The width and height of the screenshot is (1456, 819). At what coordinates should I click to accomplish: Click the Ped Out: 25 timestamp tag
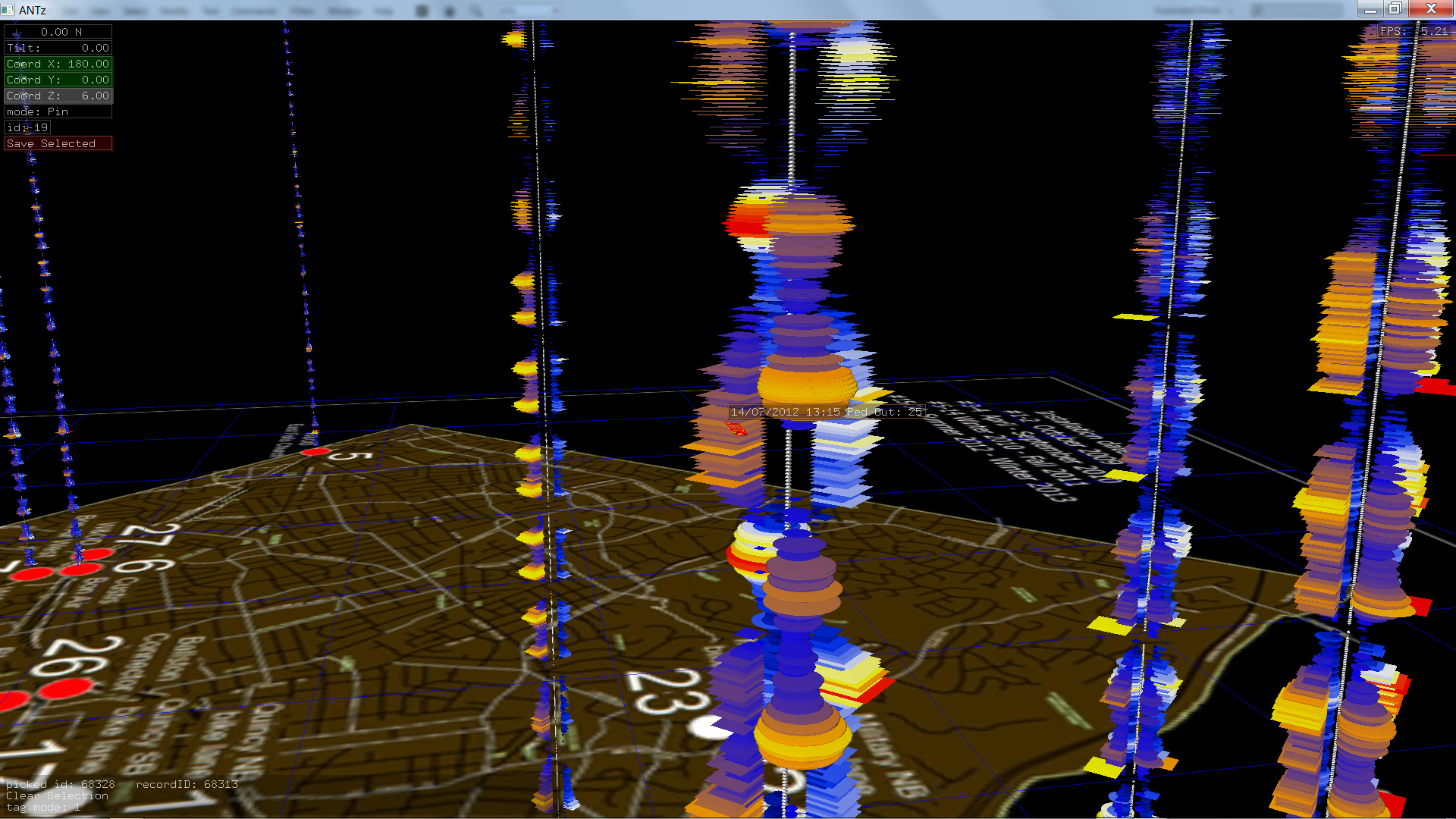827,412
